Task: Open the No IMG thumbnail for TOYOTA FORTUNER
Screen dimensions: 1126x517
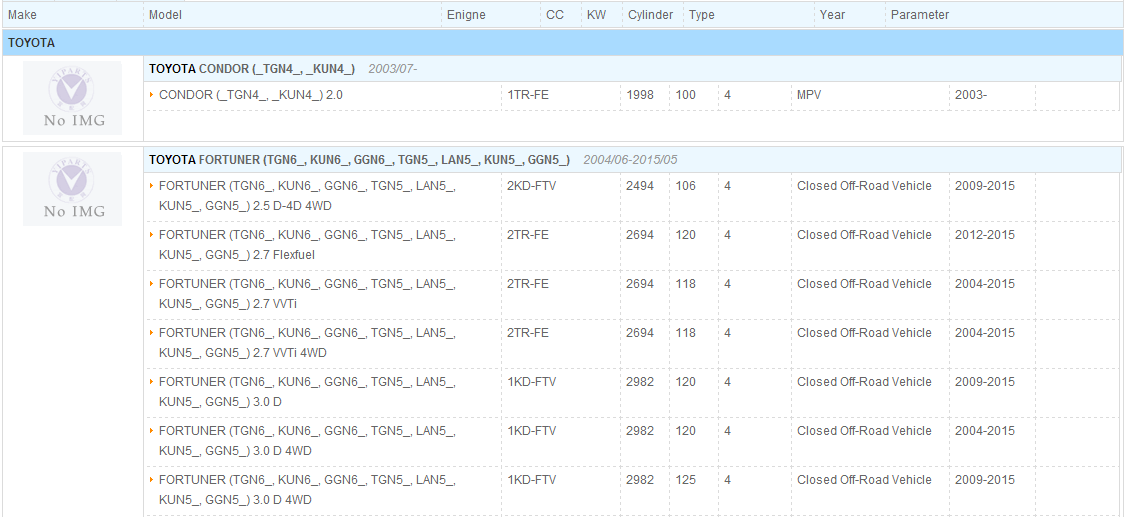Action: [73, 189]
